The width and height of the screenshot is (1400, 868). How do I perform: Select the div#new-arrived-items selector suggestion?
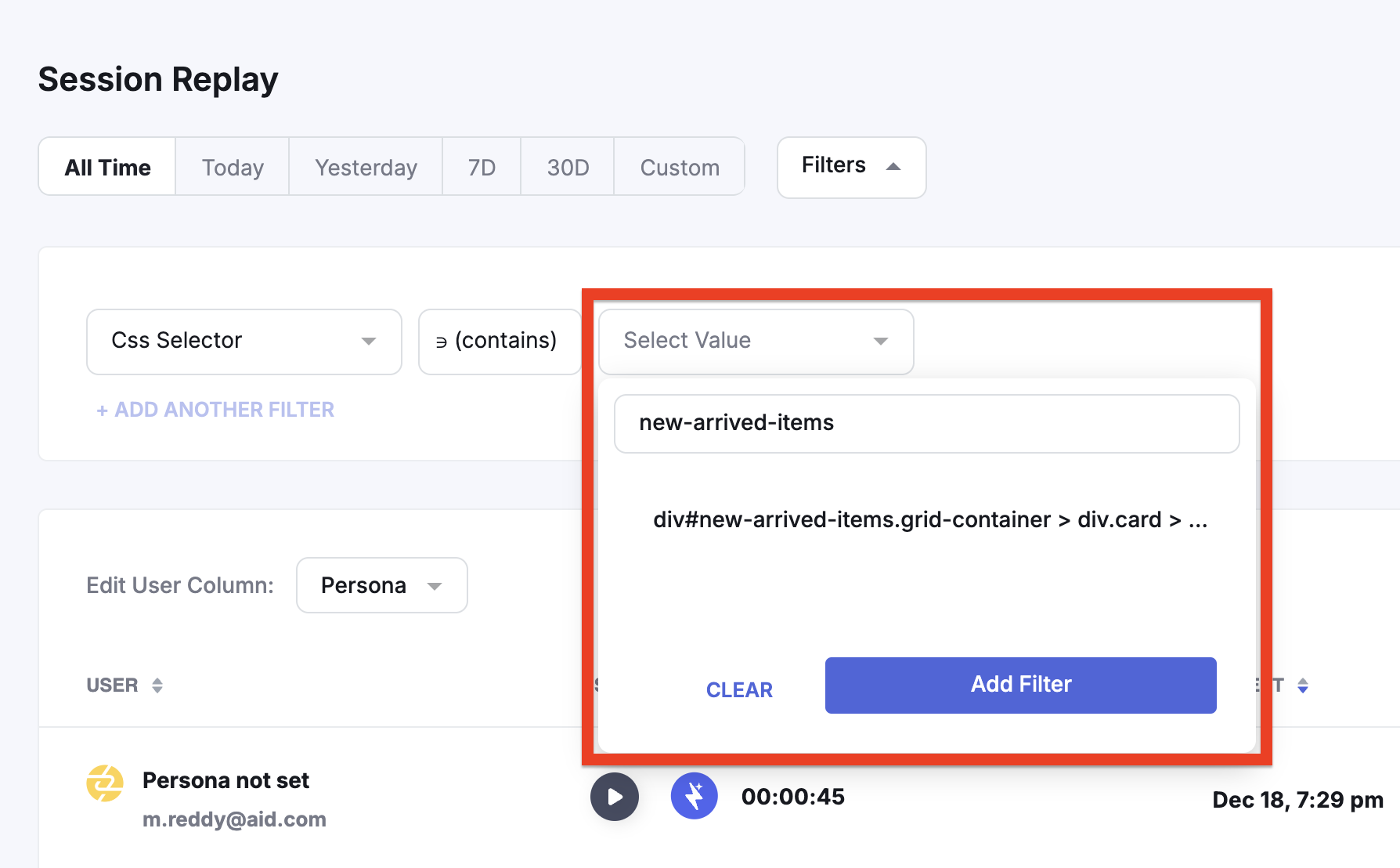(930, 519)
